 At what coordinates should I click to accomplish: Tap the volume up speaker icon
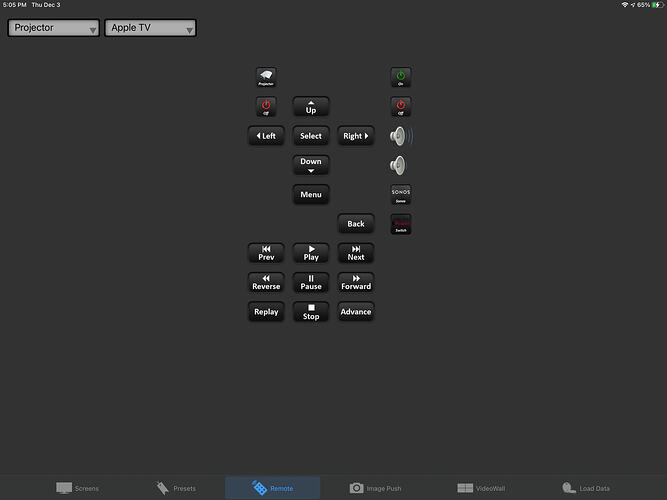400,136
